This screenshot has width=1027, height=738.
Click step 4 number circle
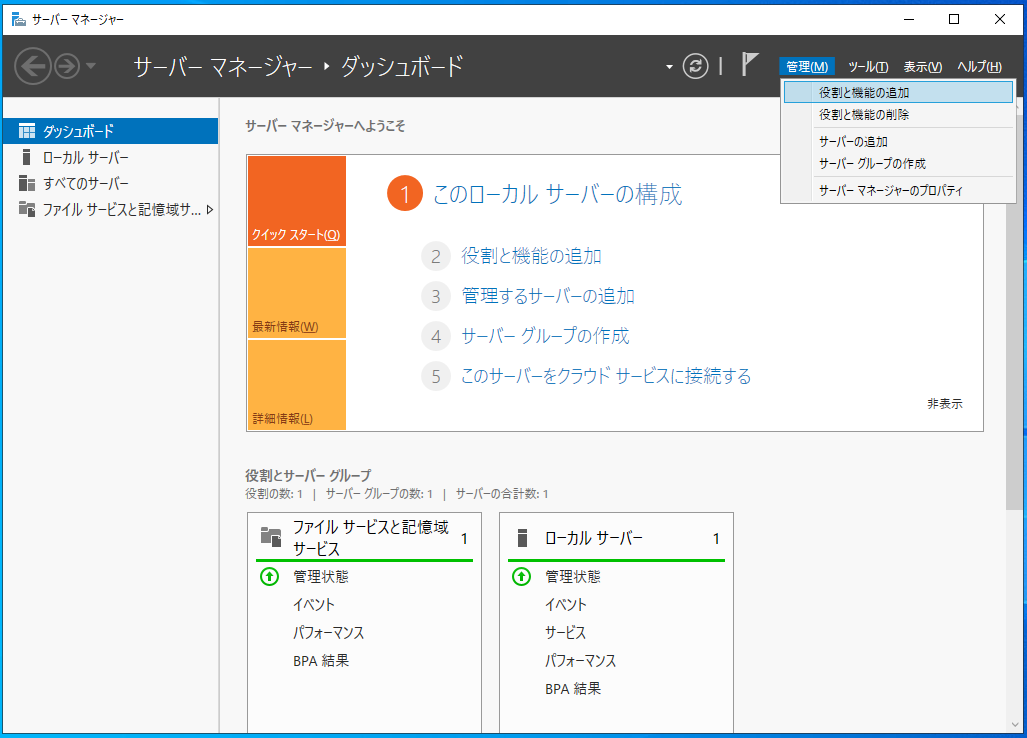[436, 337]
